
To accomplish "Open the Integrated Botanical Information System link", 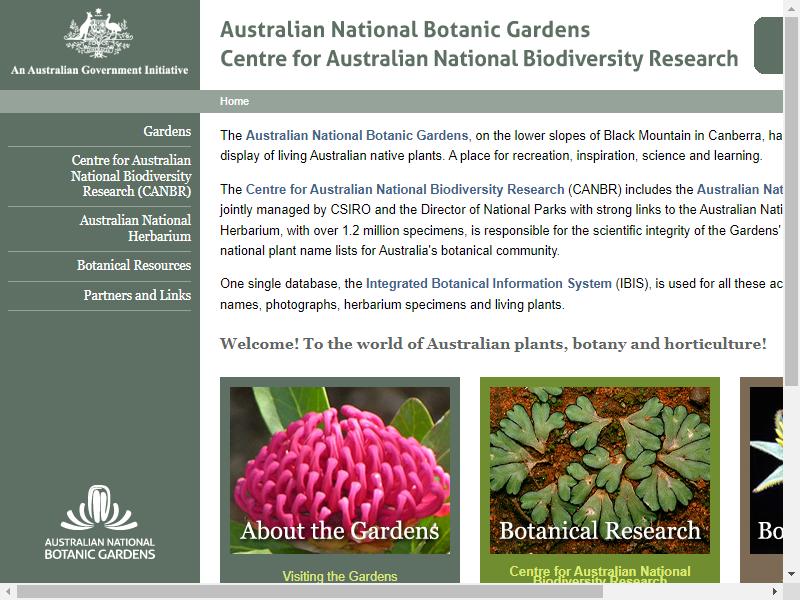I will pyautogui.click(x=488, y=283).
